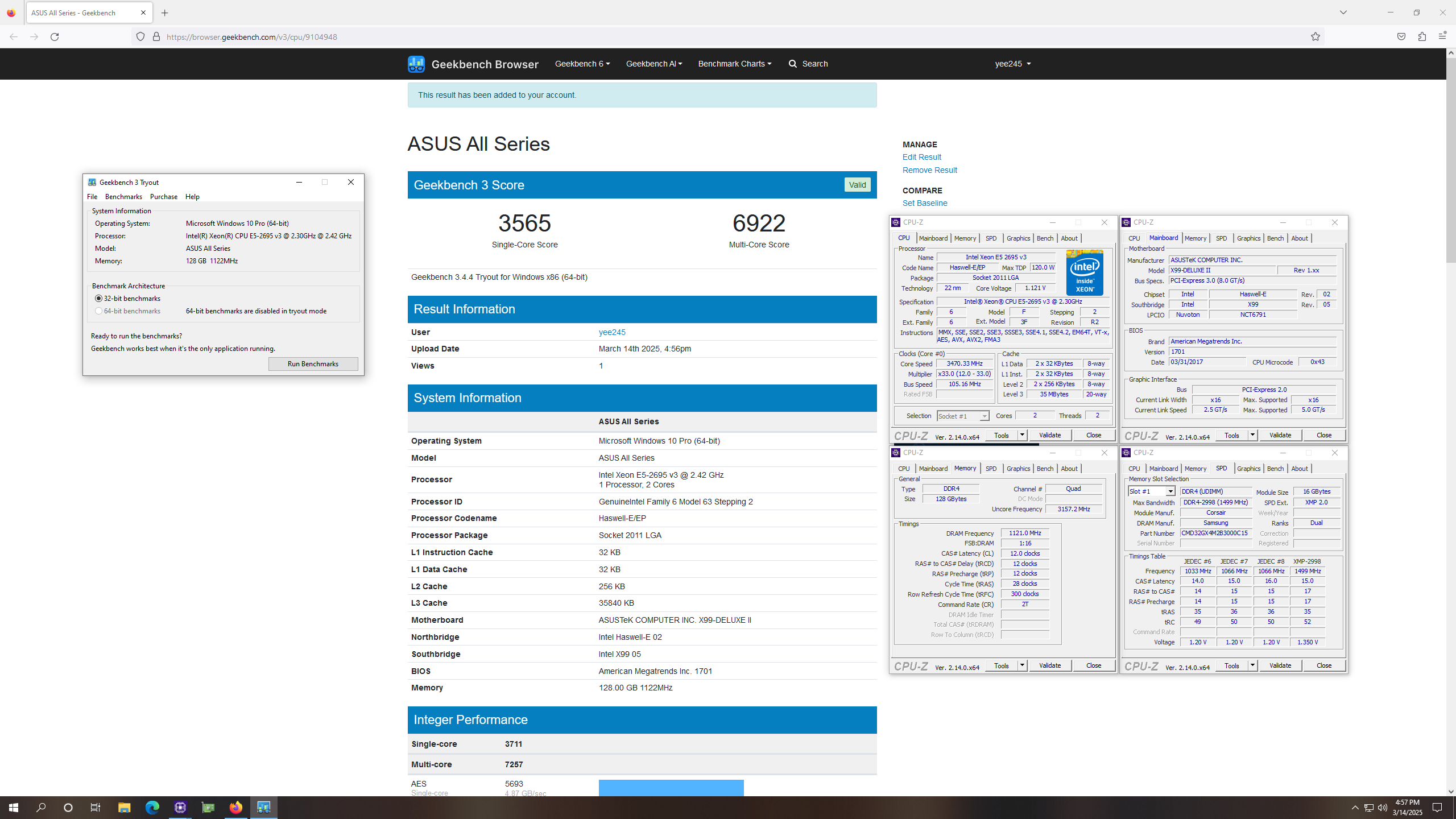List all Firefox tabs chevron
Image resolution: width=1456 pixels, height=819 pixels.
pos(1343,13)
